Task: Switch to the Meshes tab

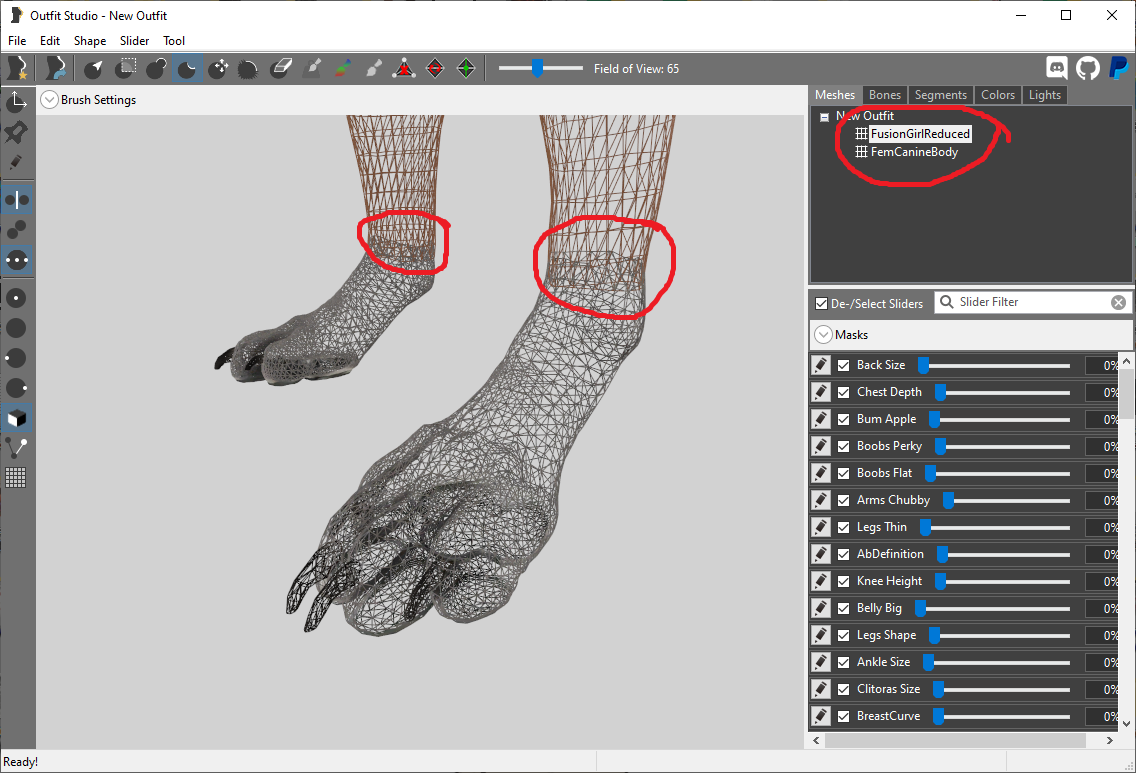Action: [835, 95]
